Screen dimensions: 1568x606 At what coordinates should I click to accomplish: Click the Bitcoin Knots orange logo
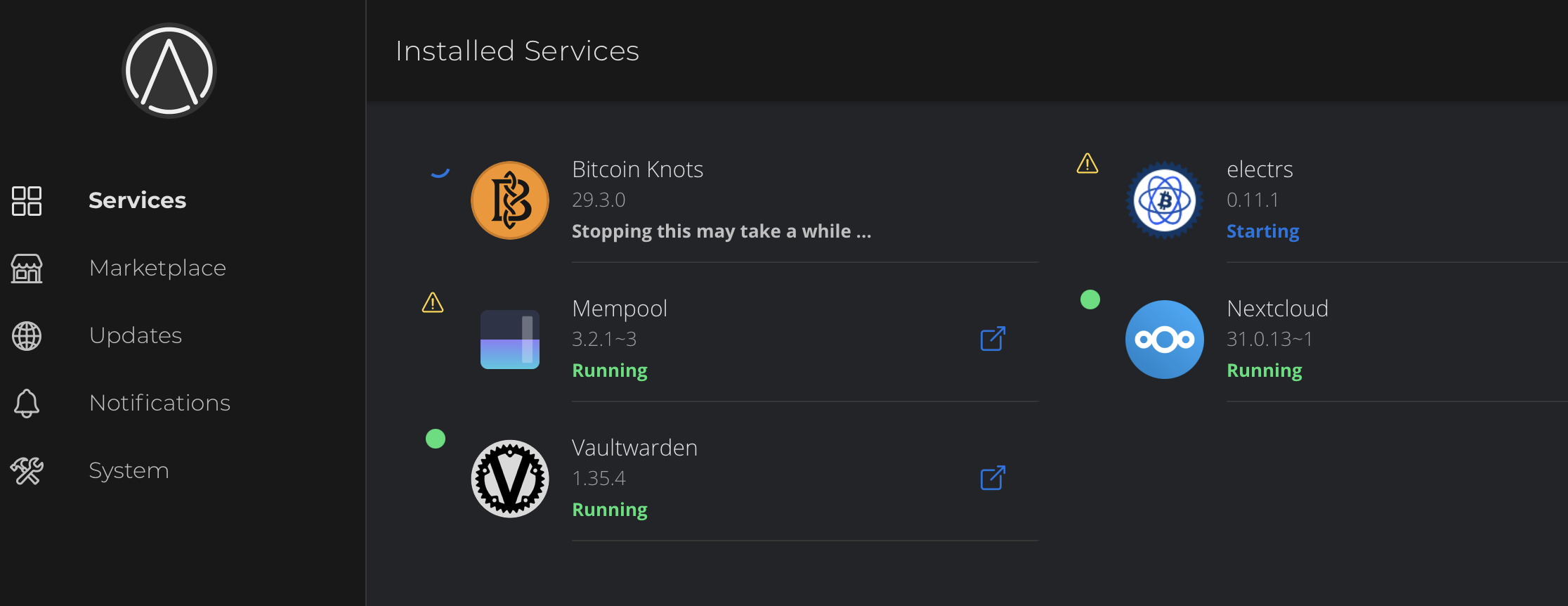(510, 200)
